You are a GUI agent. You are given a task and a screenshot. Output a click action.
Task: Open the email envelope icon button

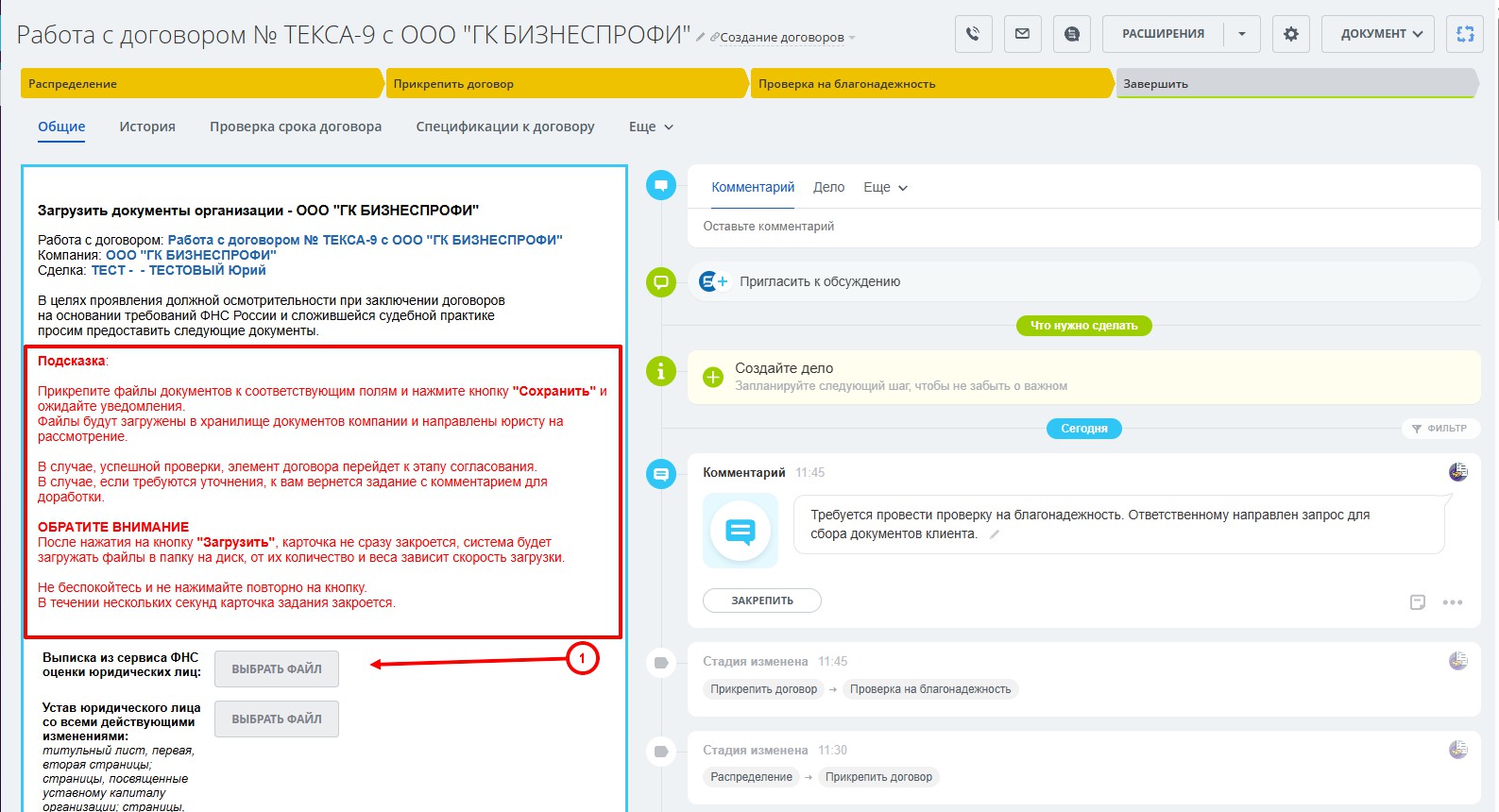[1022, 34]
